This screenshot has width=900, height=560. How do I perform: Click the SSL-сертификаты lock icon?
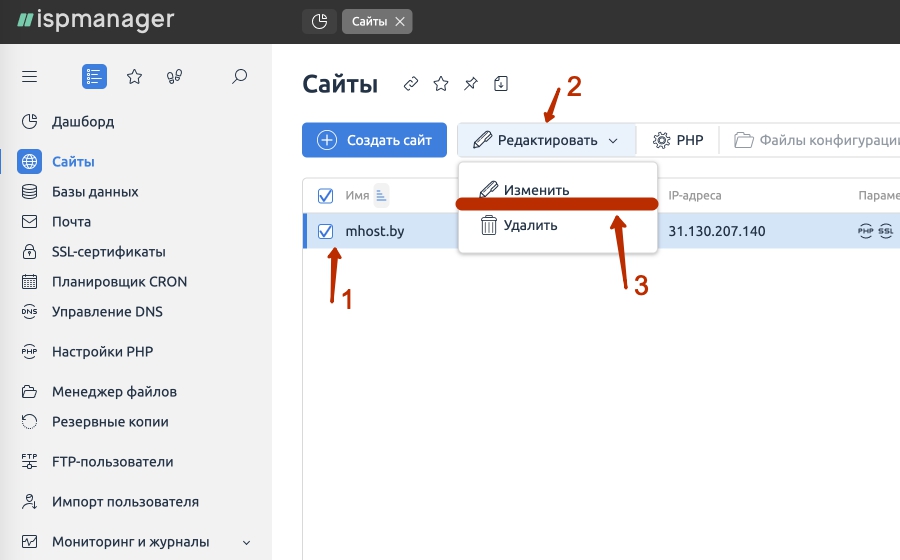click(x=29, y=252)
